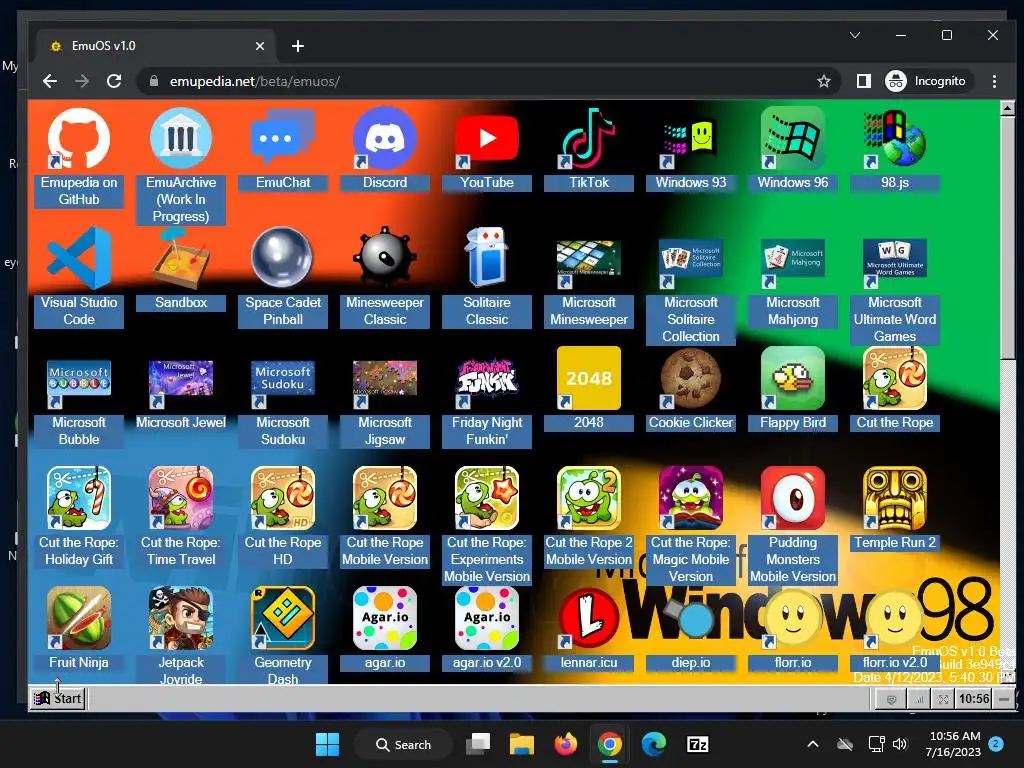Launch the Temple Run 2 icon
This screenshot has height=768, width=1024.
895,498
